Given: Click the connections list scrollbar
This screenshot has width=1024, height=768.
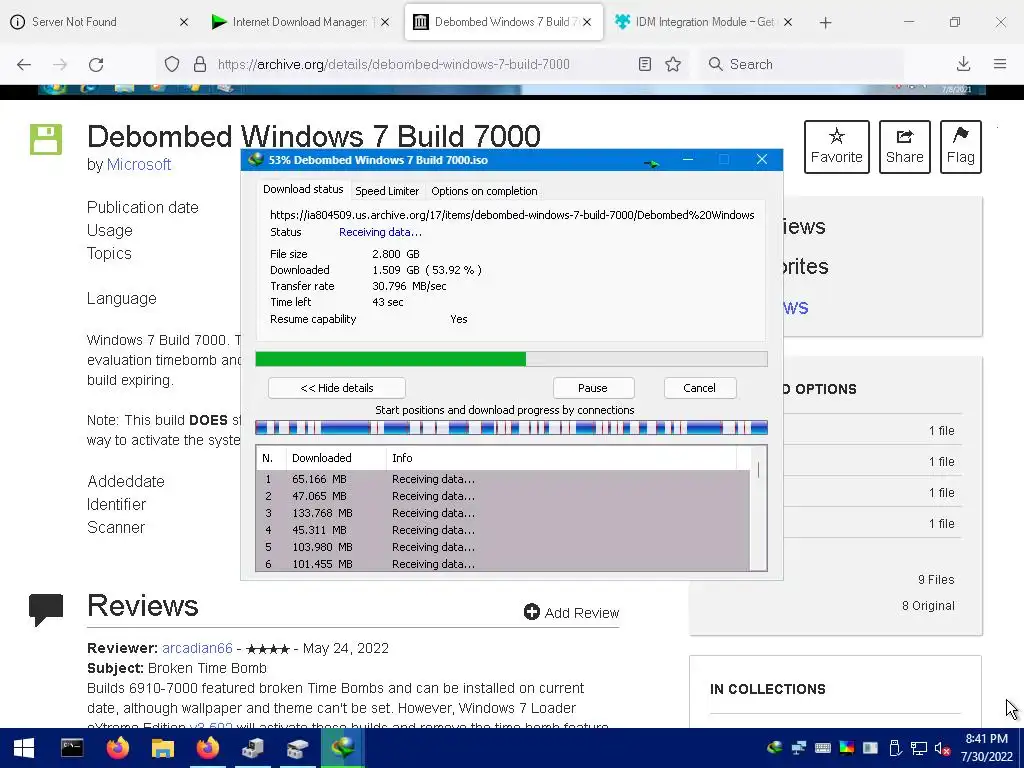Looking at the screenshot, I should pos(758,509).
